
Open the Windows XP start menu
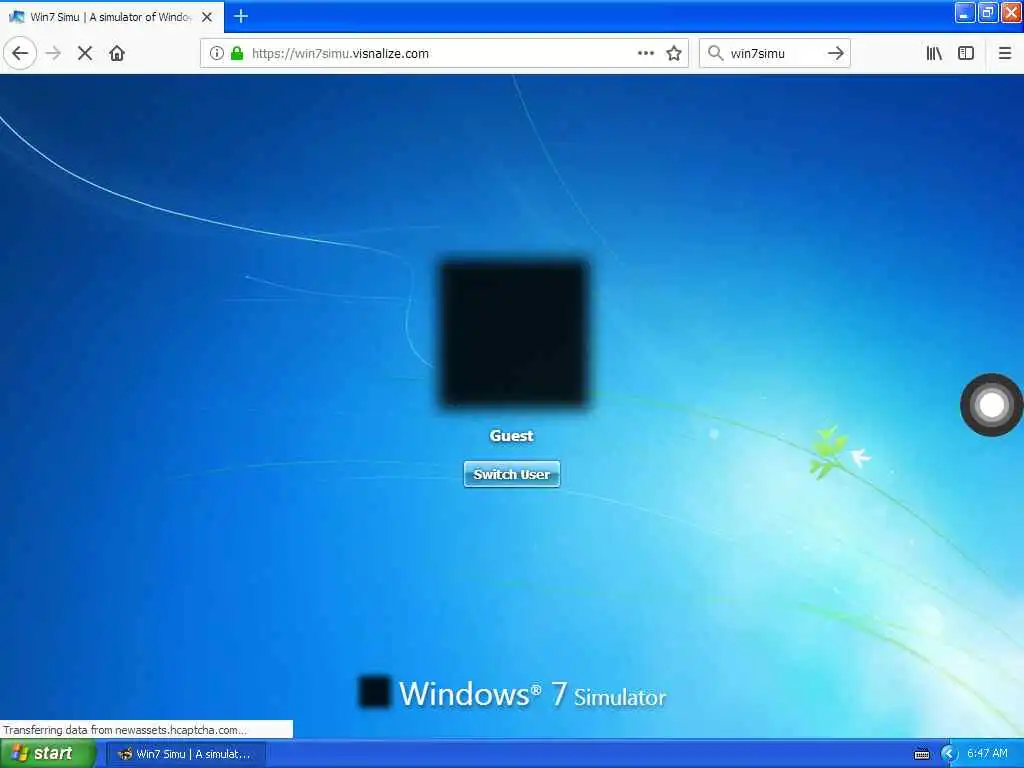pos(47,754)
